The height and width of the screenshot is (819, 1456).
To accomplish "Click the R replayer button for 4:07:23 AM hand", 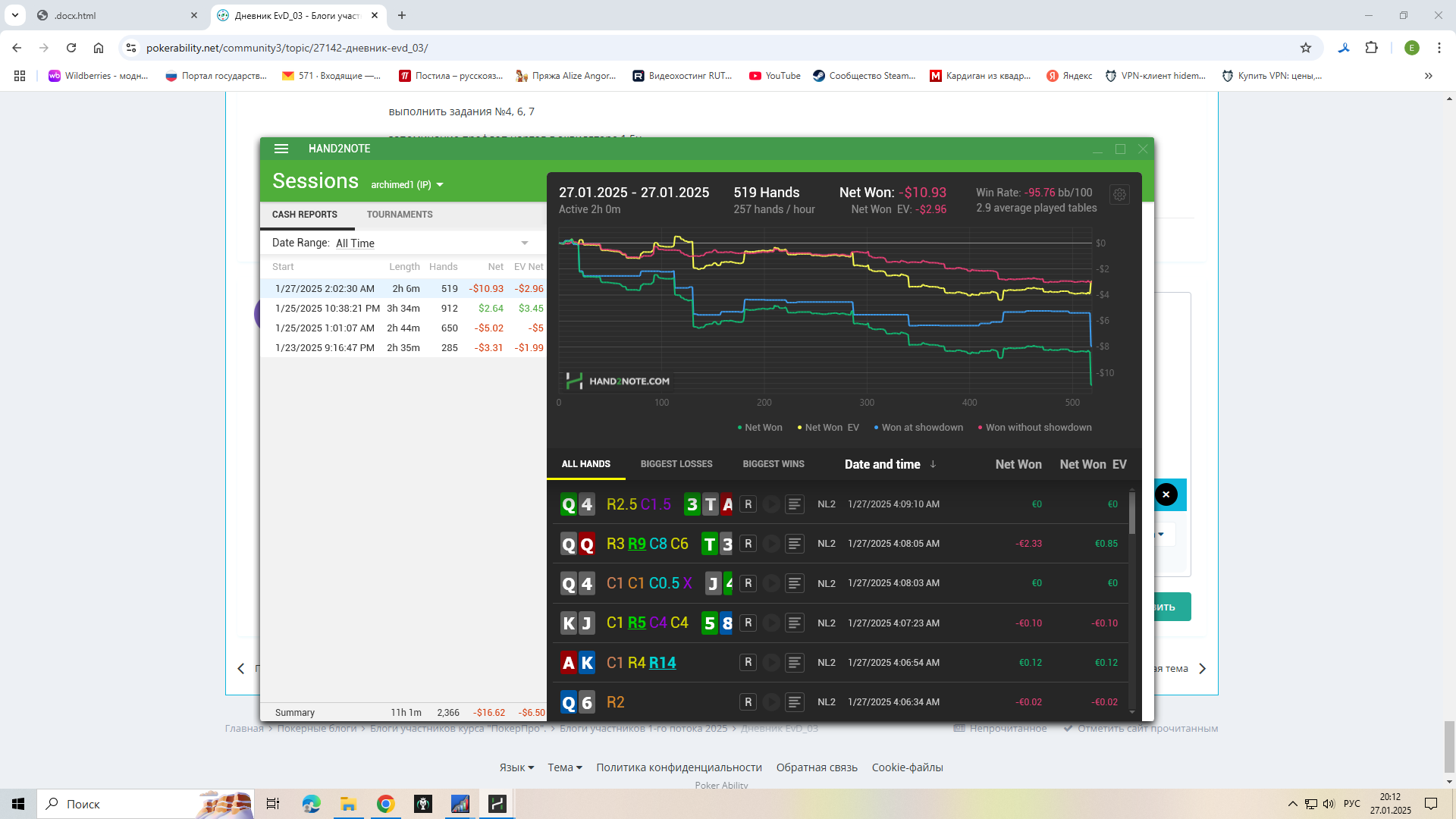I will pyautogui.click(x=748, y=623).
